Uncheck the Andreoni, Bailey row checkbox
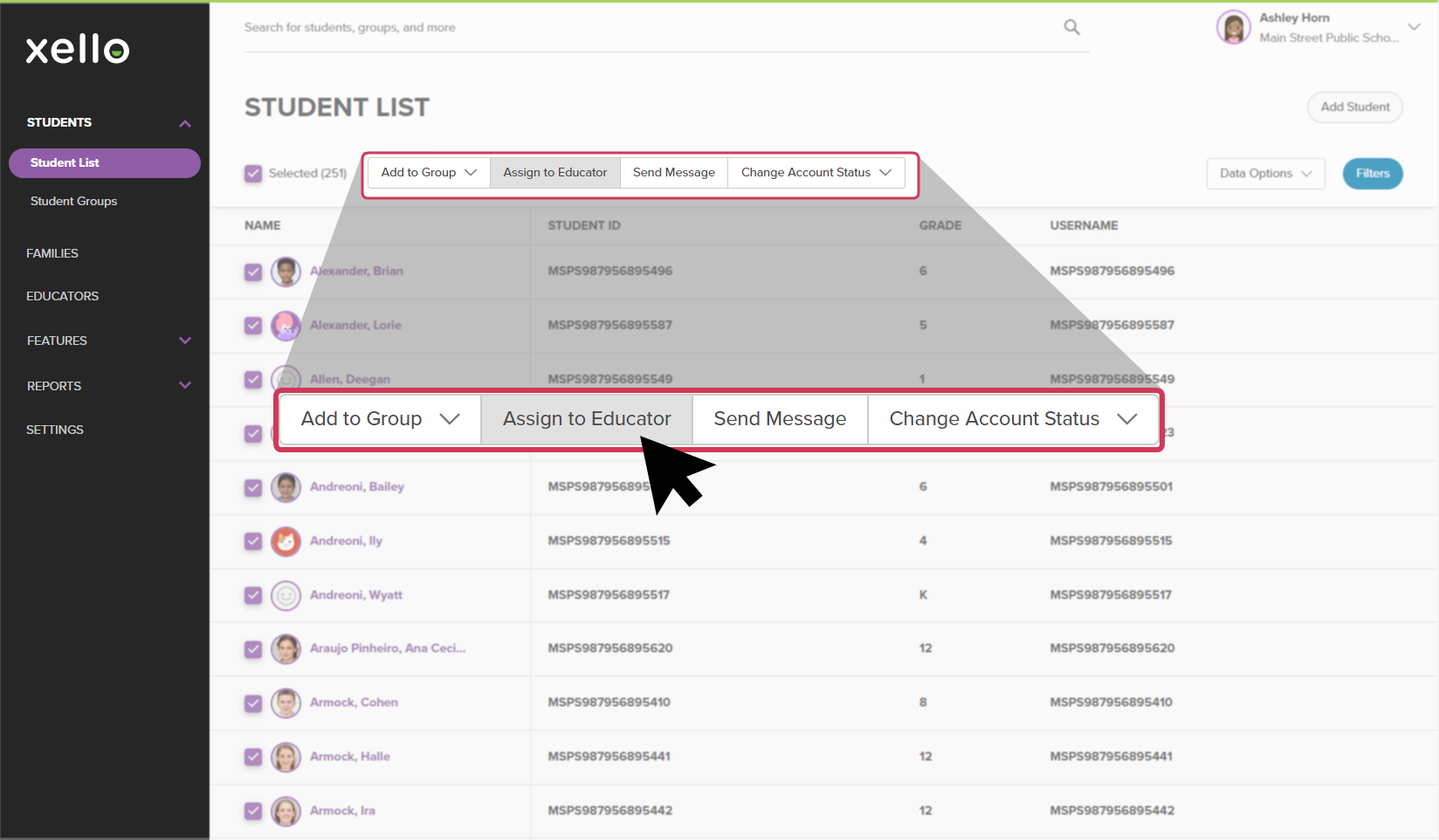This screenshot has width=1439, height=840. [253, 487]
